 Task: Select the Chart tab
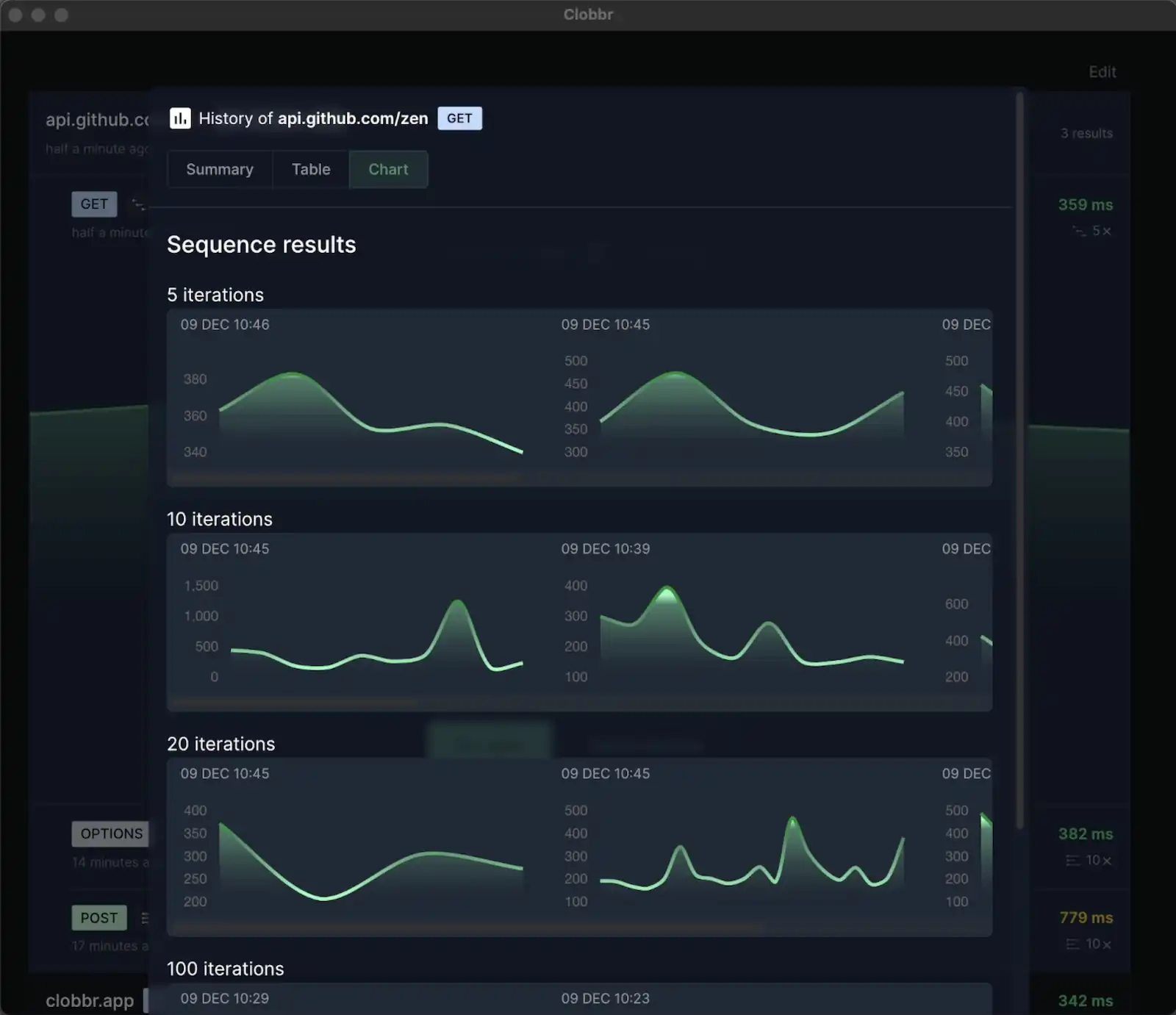point(388,169)
